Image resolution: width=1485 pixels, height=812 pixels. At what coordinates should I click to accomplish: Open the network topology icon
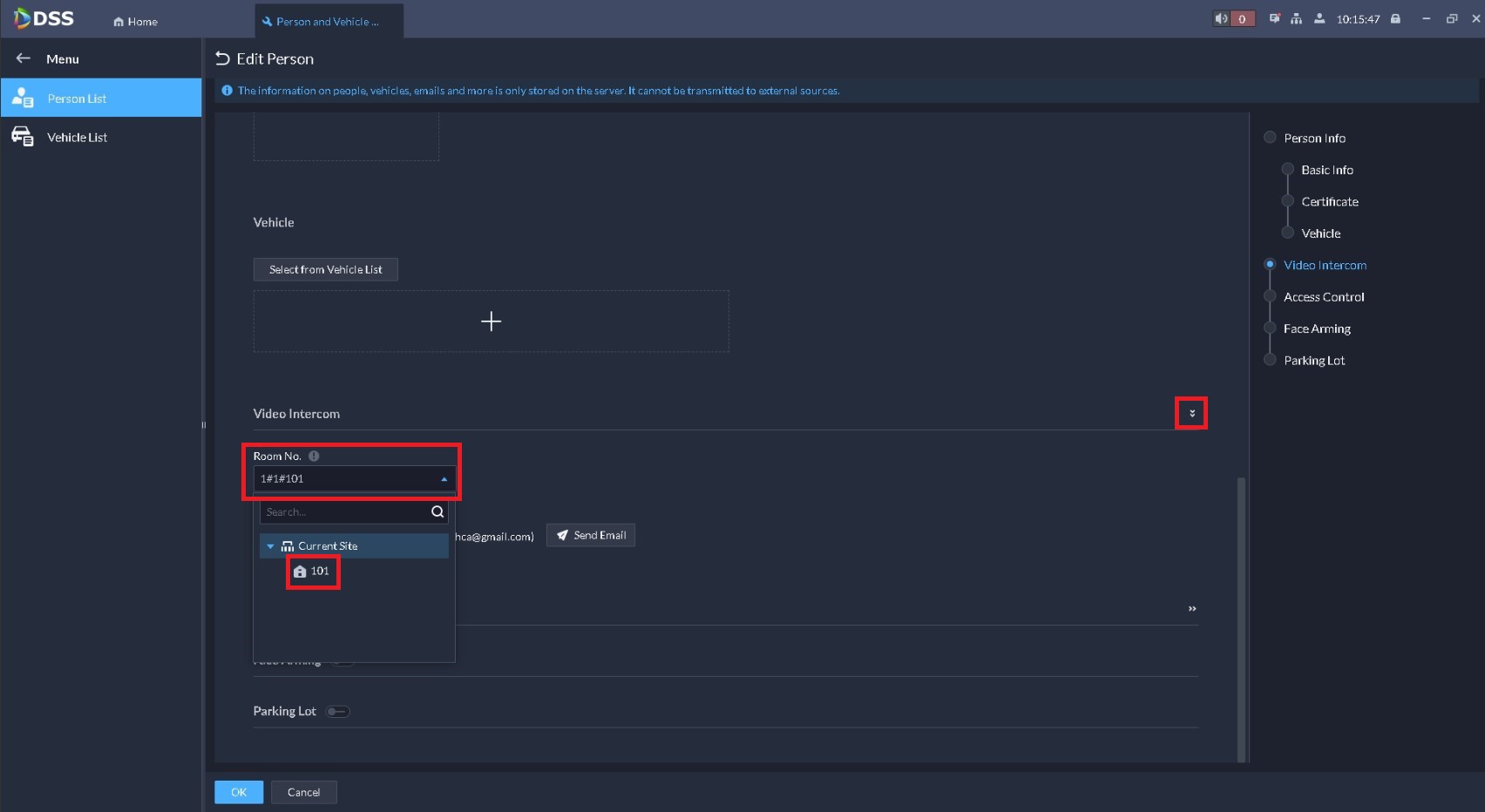1297,18
